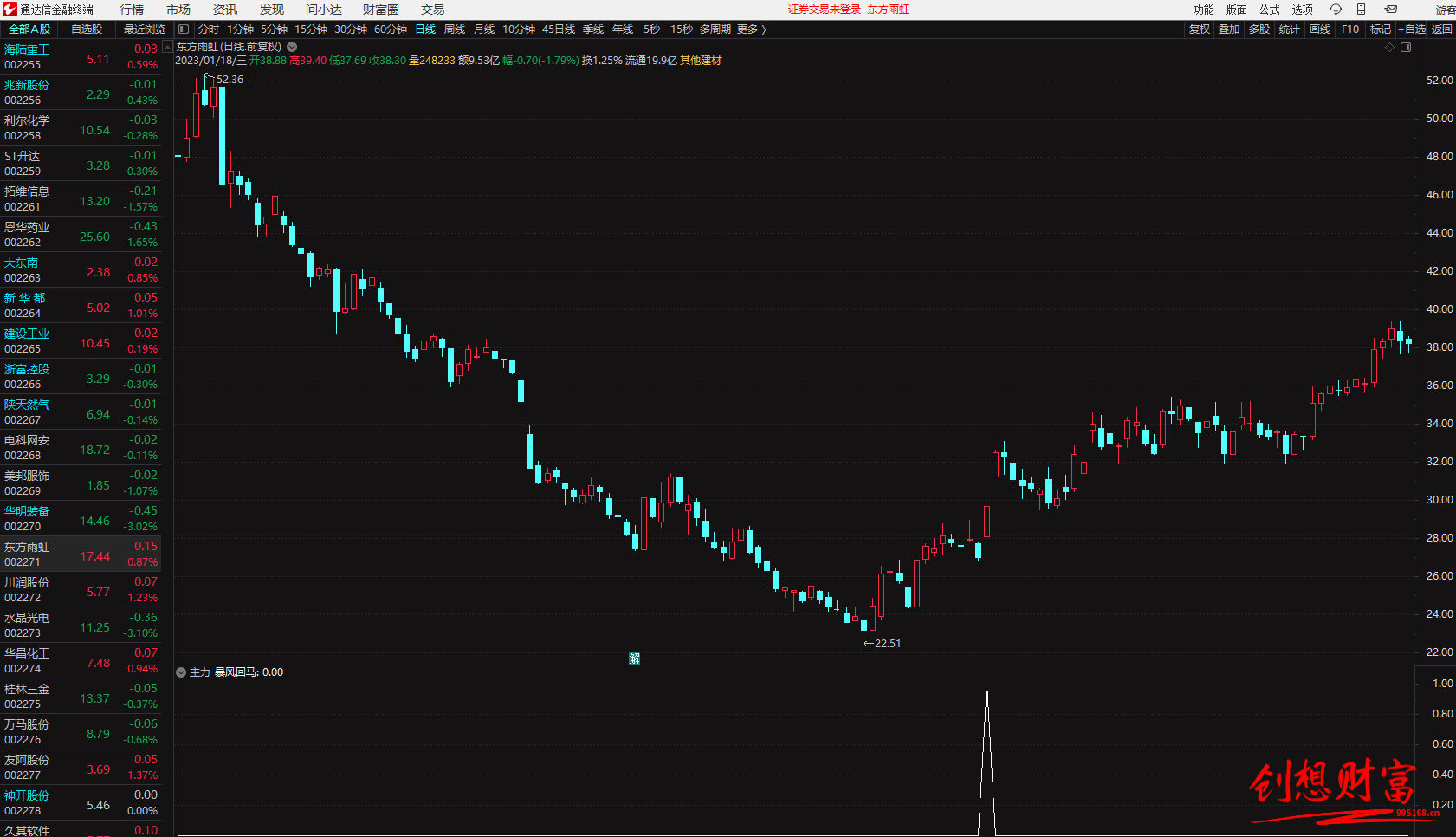
Task: Select the 日线 period
Action: point(425,29)
